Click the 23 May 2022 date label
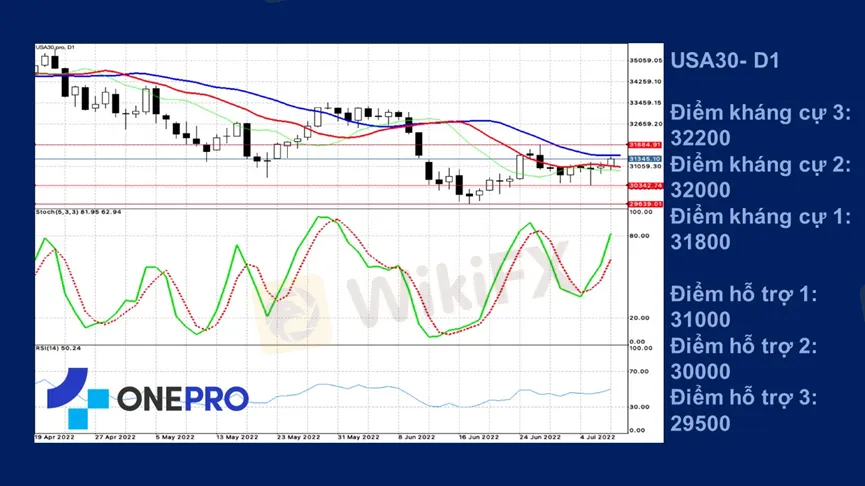 [x=298, y=437]
